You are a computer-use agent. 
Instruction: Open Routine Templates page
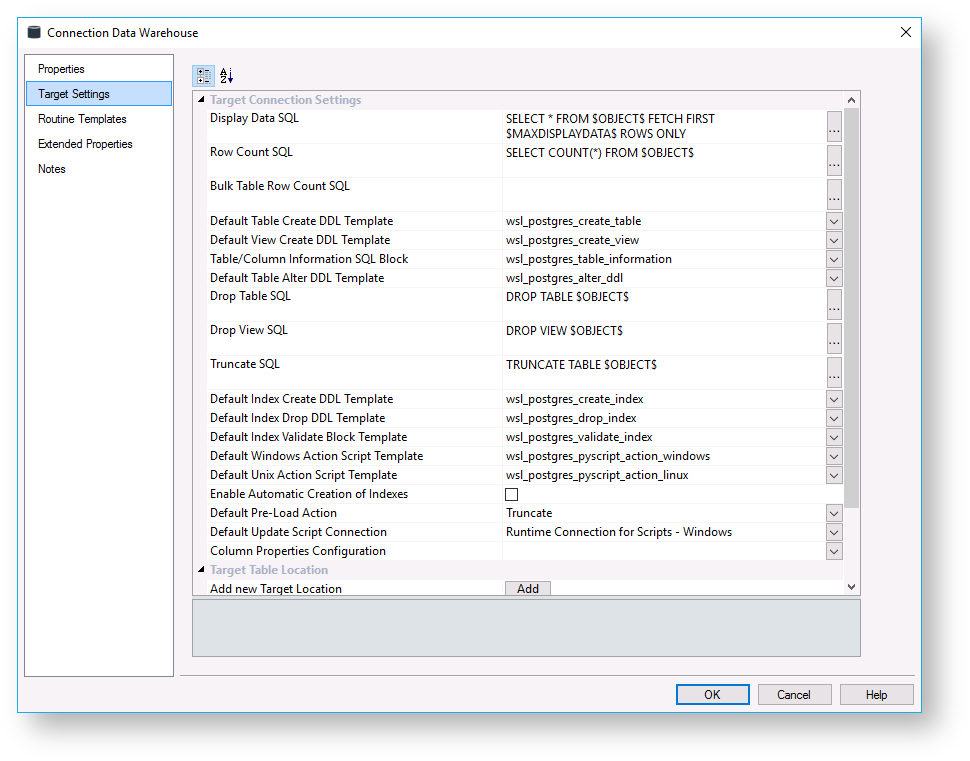coord(99,119)
